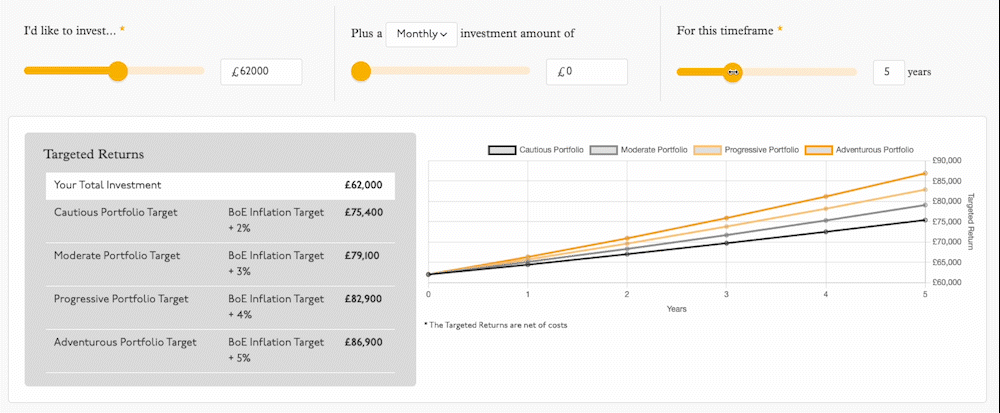1000x413 pixels.
Task: Click the monthly amount slider handle
Action: [361, 71]
